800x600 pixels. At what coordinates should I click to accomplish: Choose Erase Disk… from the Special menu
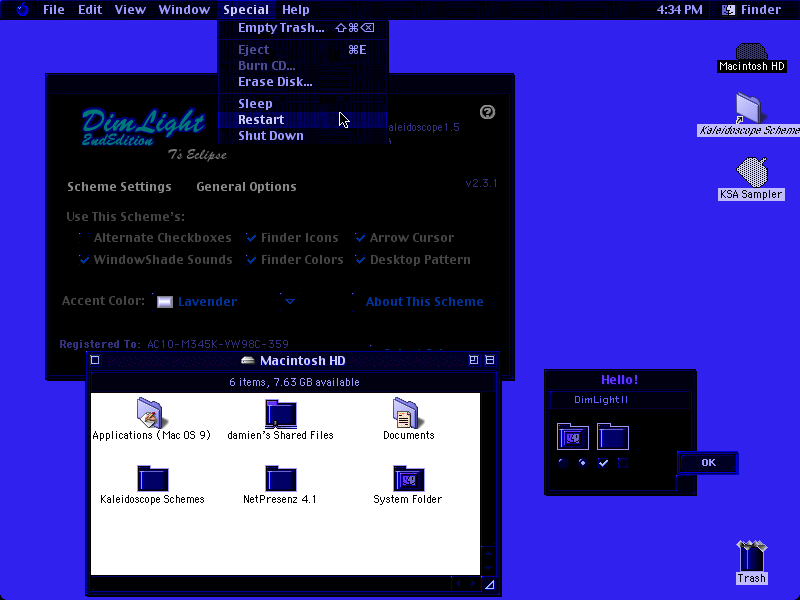(303, 82)
